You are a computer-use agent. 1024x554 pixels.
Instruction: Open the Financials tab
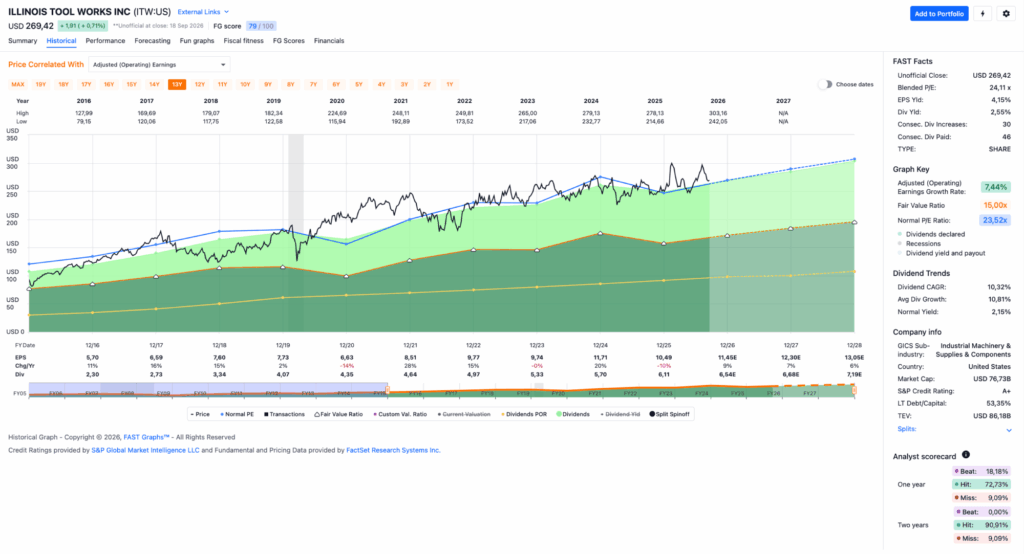(329, 41)
